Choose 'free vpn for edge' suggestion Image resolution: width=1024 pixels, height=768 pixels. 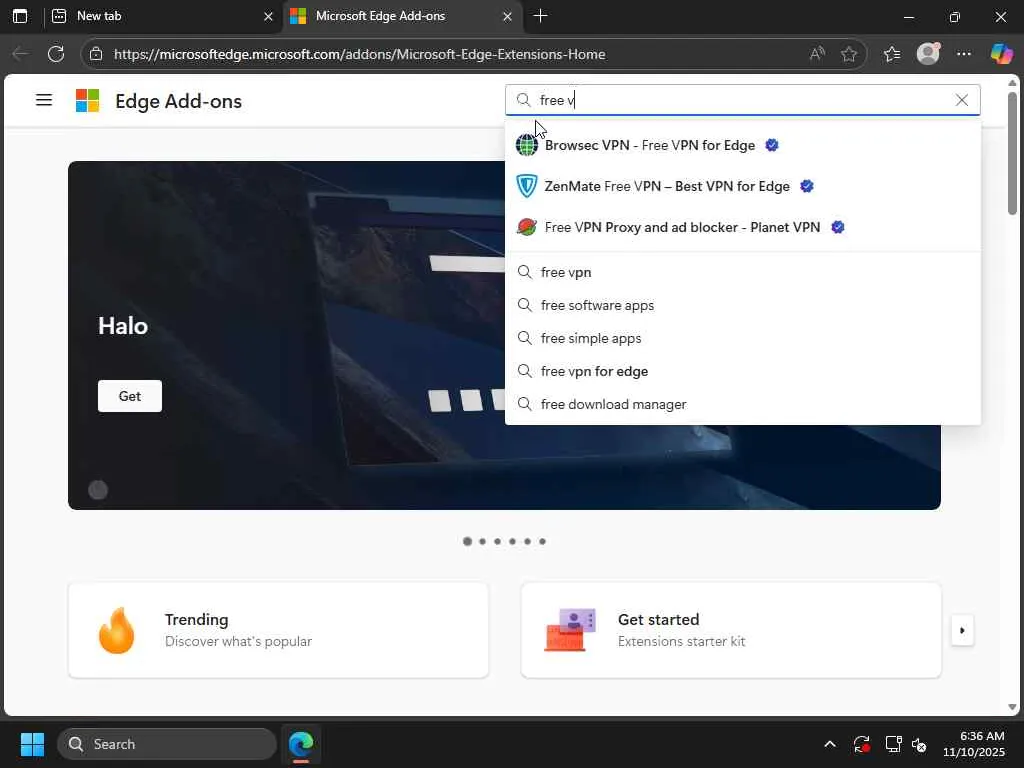click(x=743, y=371)
